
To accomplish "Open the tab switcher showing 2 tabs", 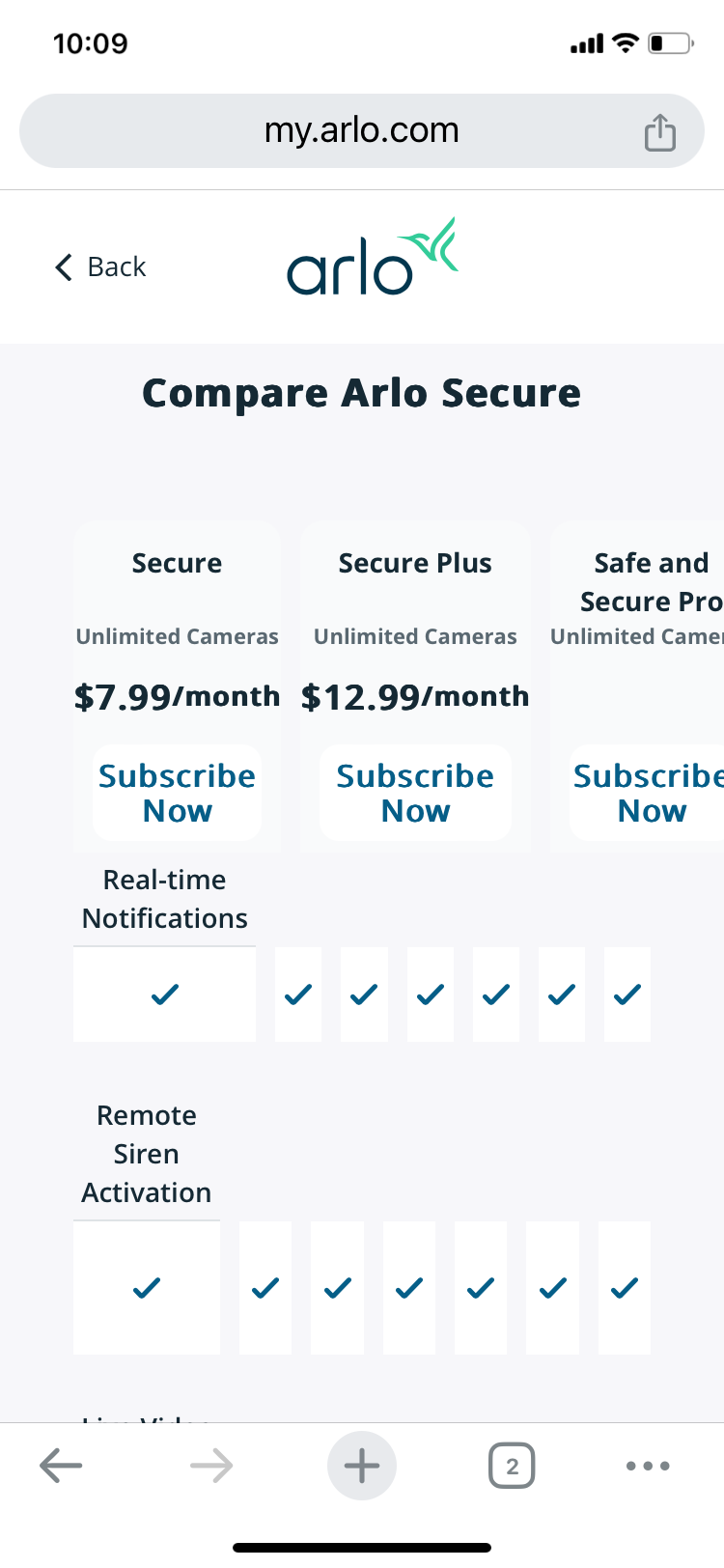I will [x=512, y=1465].
